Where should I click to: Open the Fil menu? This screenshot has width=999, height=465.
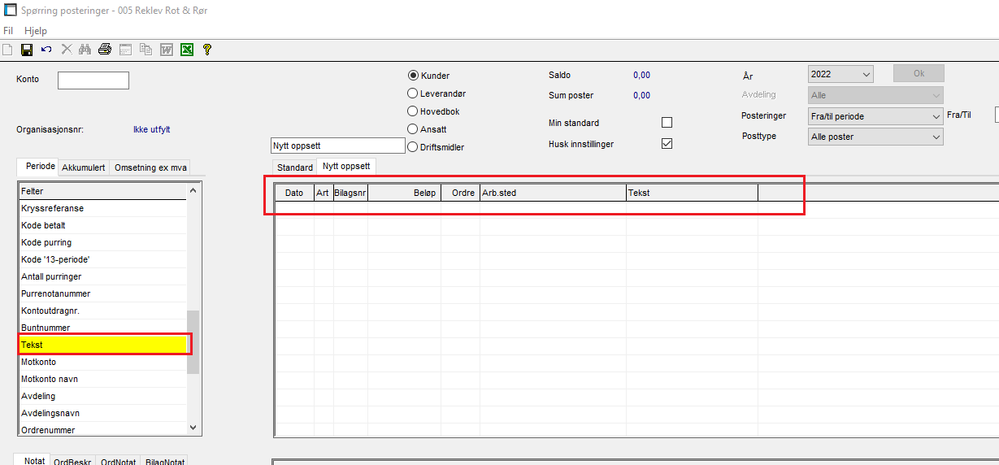pyautogui.click(x=8, y=31)
